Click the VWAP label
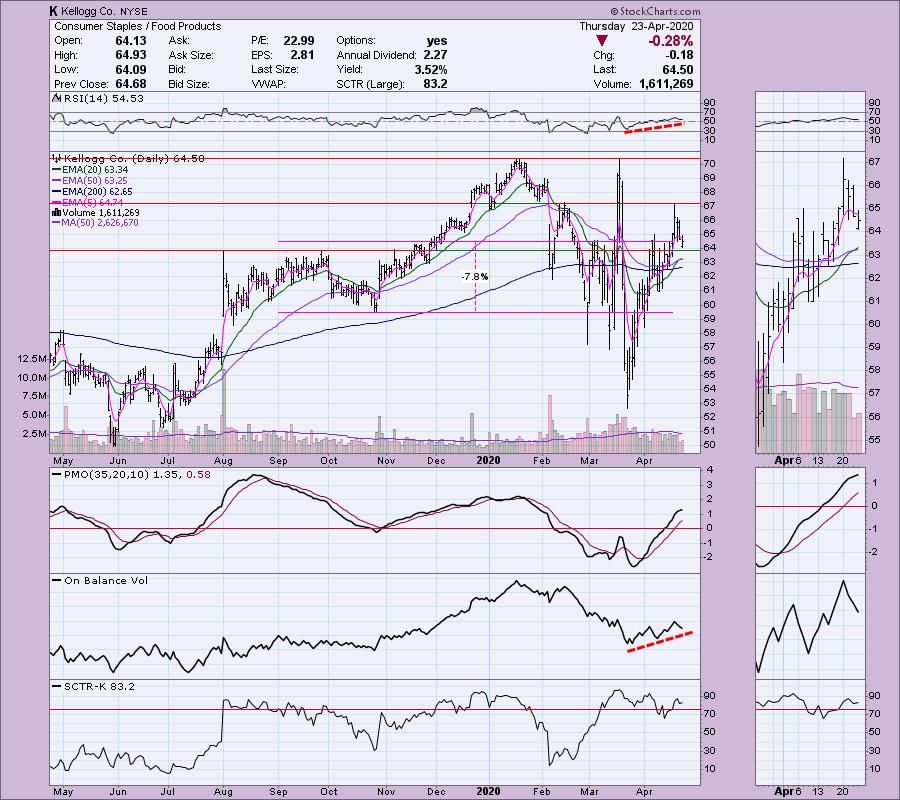This screenshot has width=900, height=800. tap(268, 84)
